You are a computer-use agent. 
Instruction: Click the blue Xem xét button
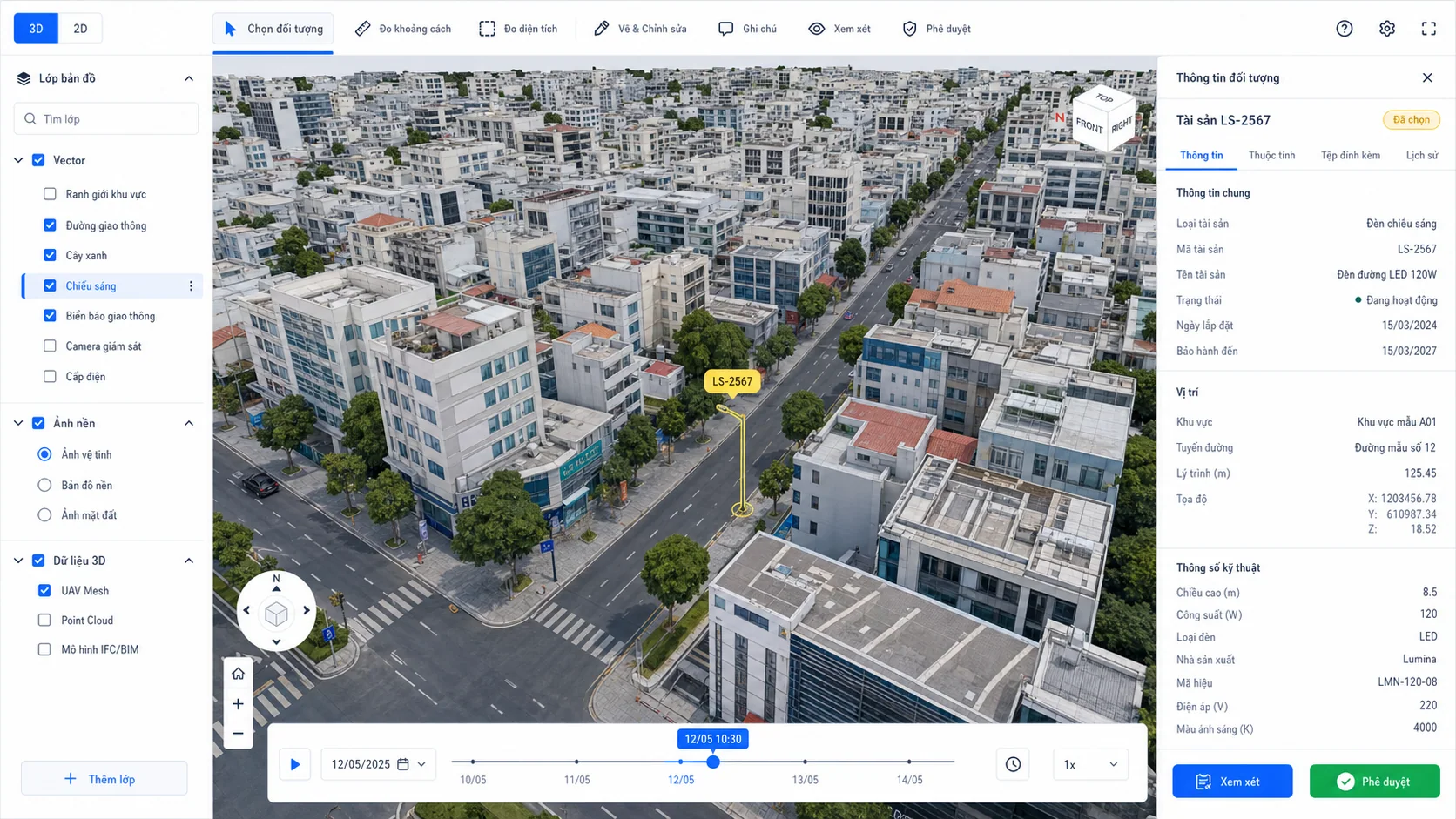tap(1232, 782)
